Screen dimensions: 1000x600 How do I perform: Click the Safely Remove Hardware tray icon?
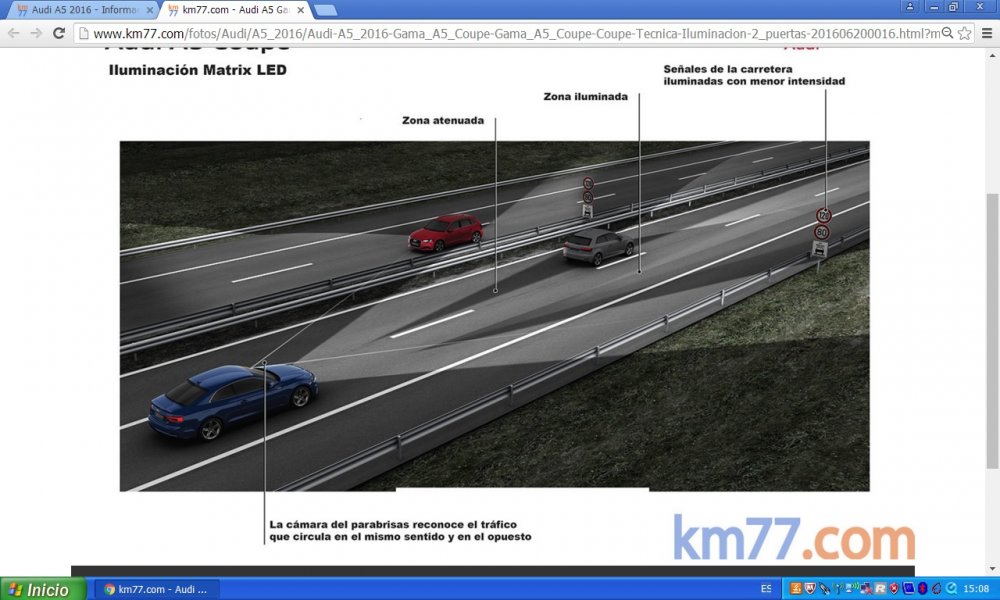coord(824,589)
